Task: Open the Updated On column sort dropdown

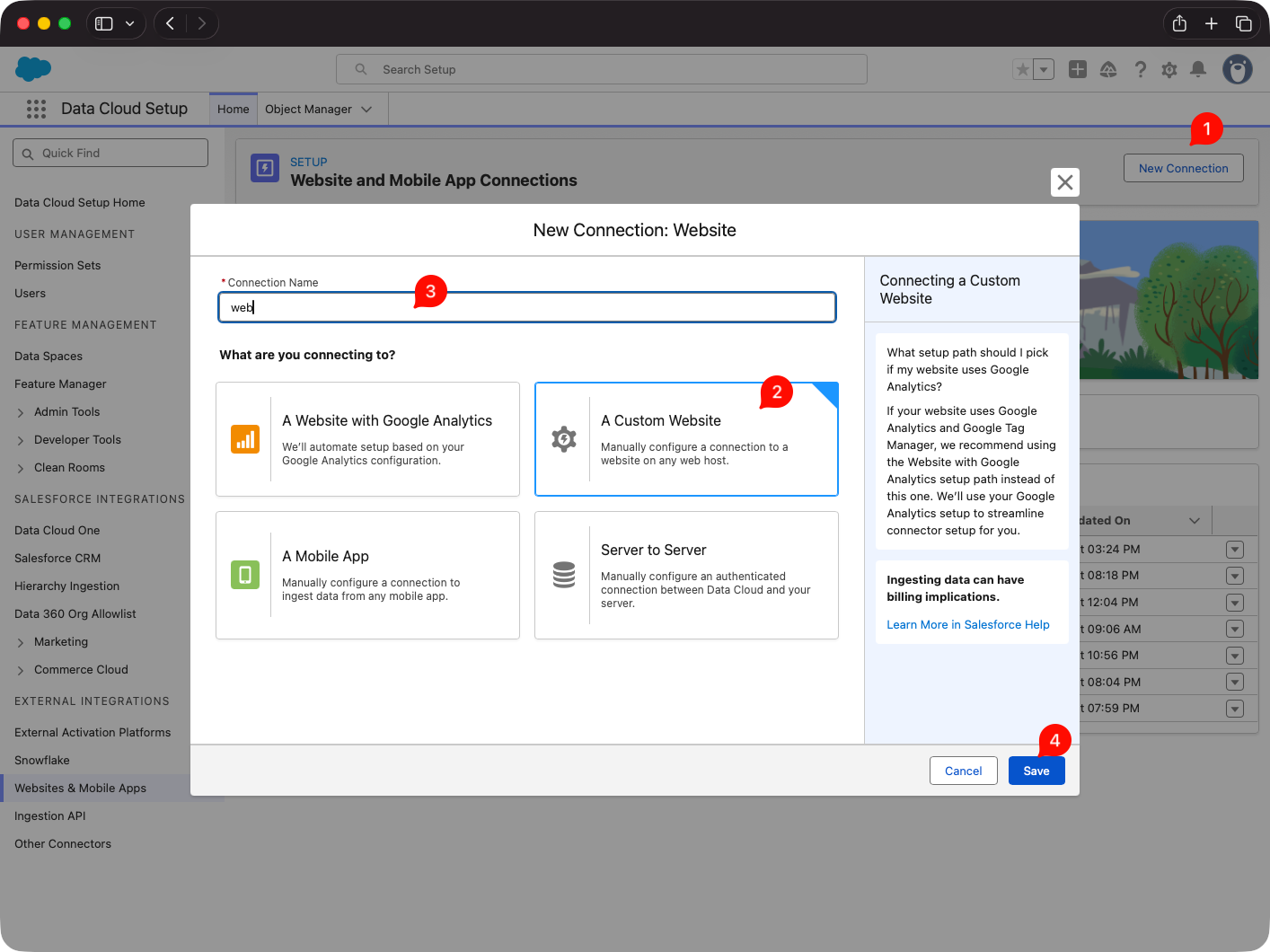Action: point(1195,520)
